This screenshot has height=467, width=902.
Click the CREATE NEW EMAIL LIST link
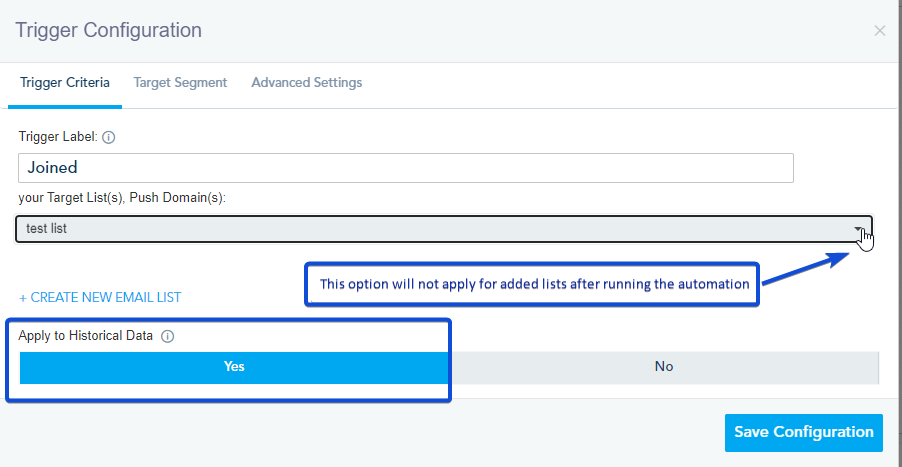point(105,298)
